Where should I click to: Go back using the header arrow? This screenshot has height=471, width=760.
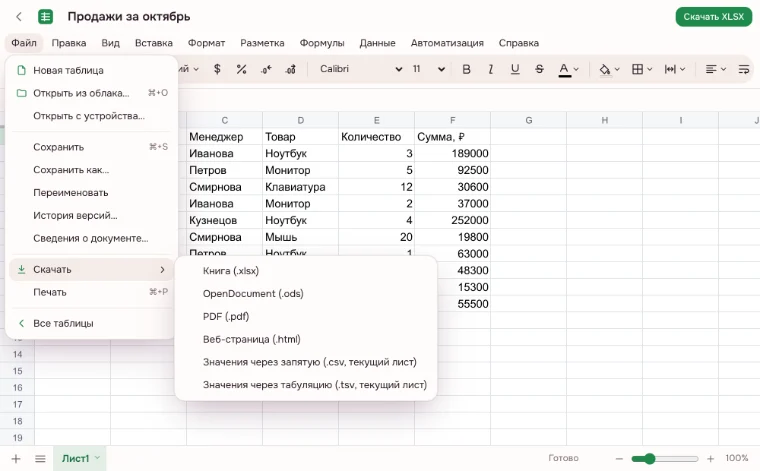[x=19, y=17]
